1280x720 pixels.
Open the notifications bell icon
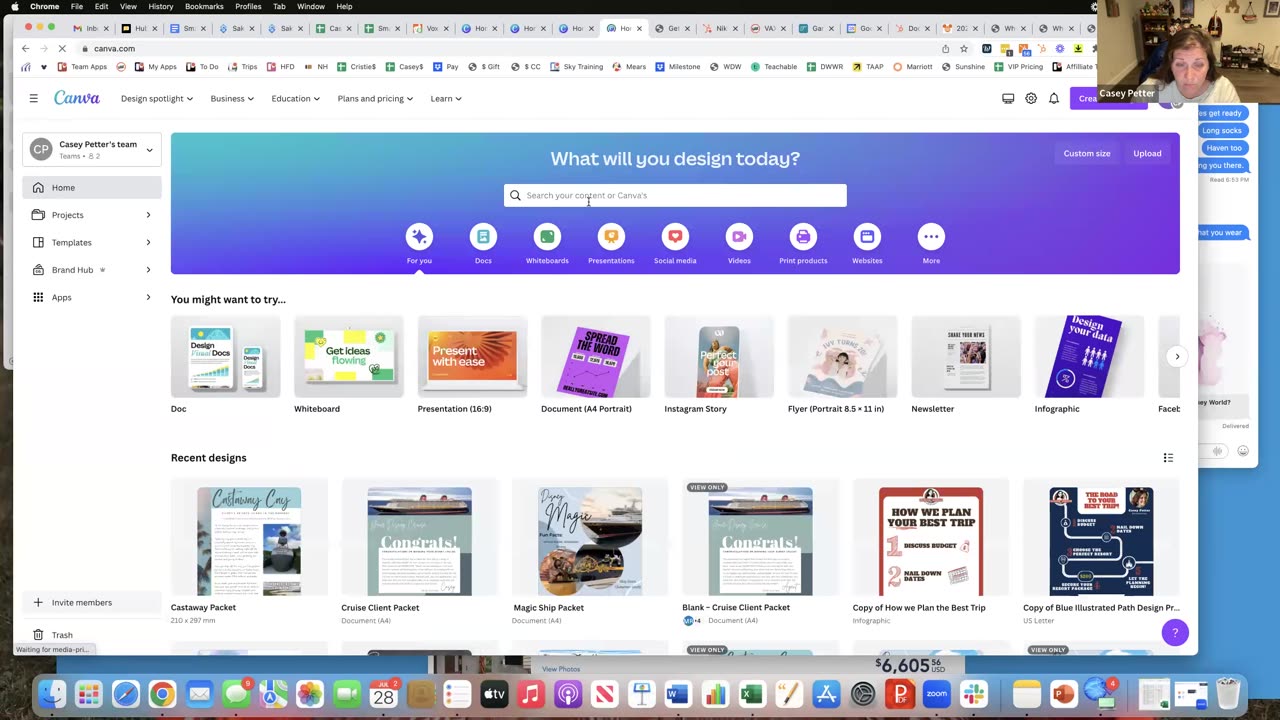point(1054,98)
